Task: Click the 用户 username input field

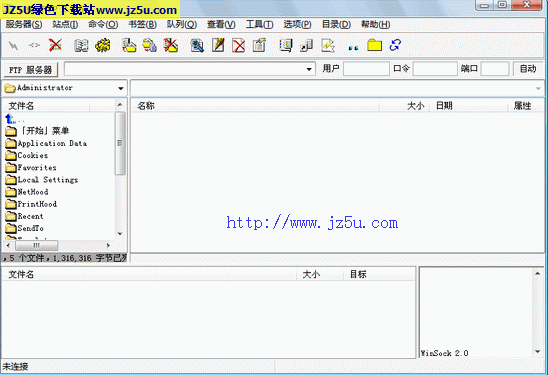Action: pyautogui.click(x=366, y=68)
